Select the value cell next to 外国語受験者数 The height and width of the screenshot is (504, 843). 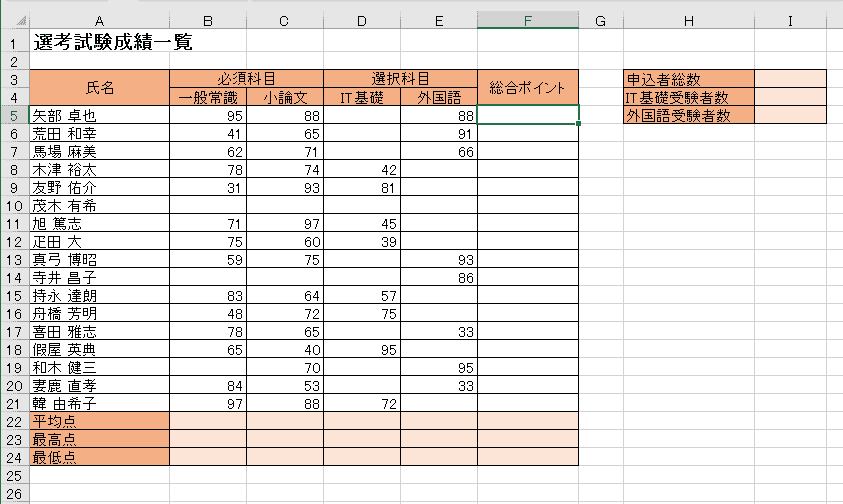coord(790,115)
